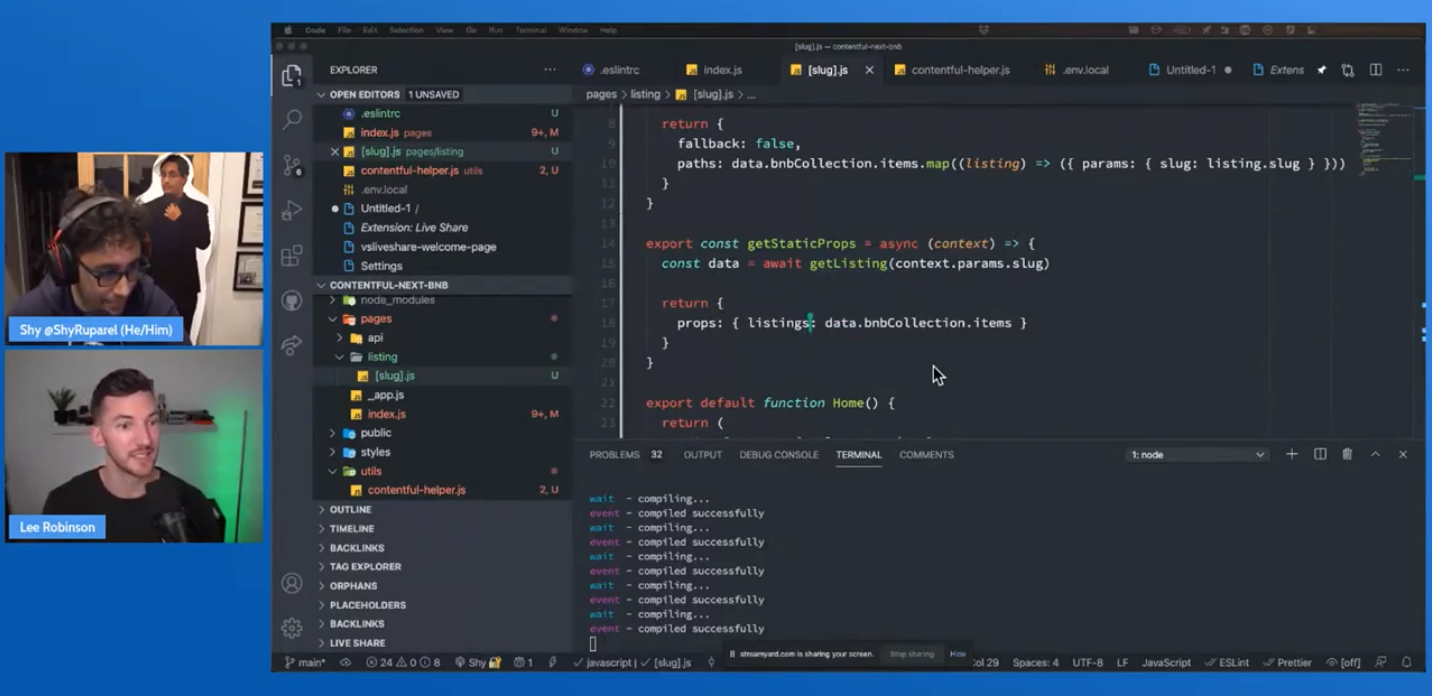
Task: Maximize the panel with the up chevron
Action: pos(1375,454)
